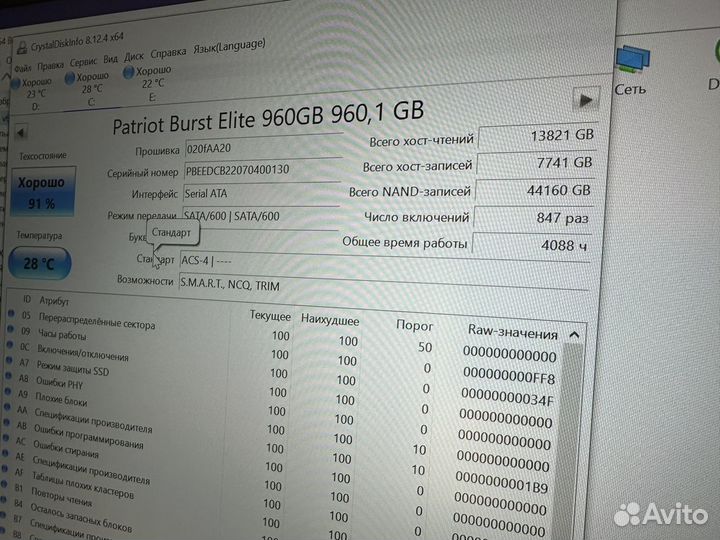Click raw value 0000000001B9

tap(502, 483)
